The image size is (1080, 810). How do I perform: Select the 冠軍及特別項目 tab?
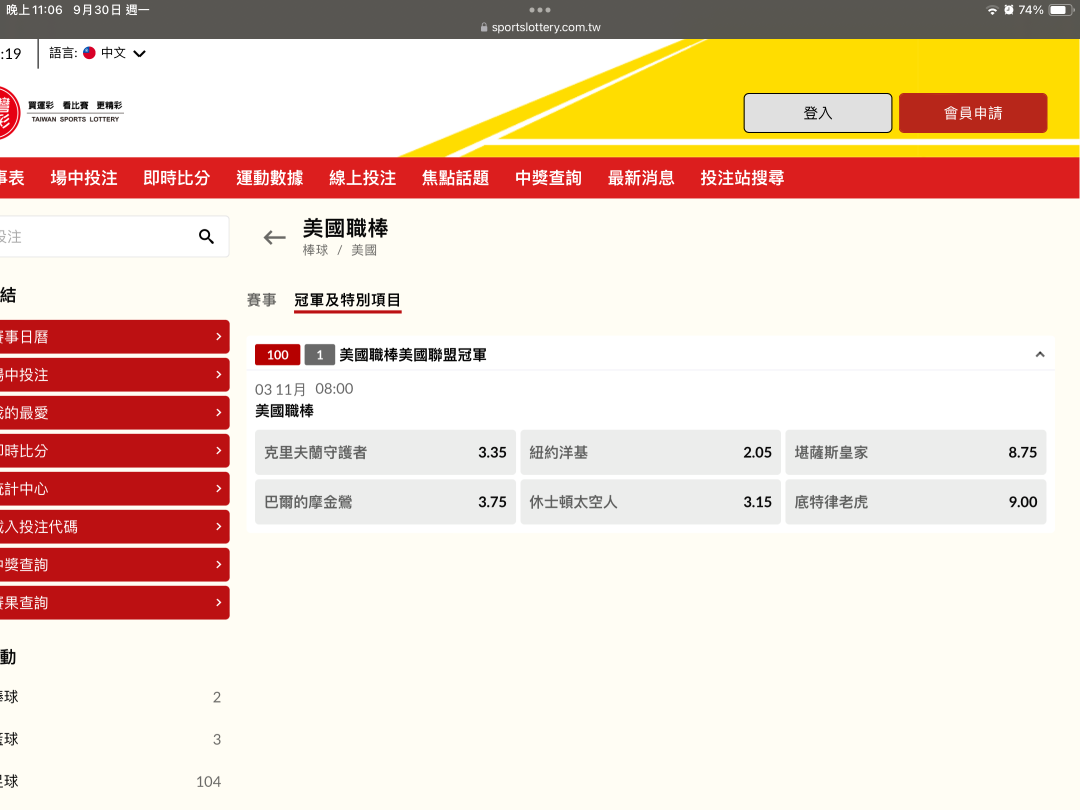pyautogui.click(x=348, y=300)
